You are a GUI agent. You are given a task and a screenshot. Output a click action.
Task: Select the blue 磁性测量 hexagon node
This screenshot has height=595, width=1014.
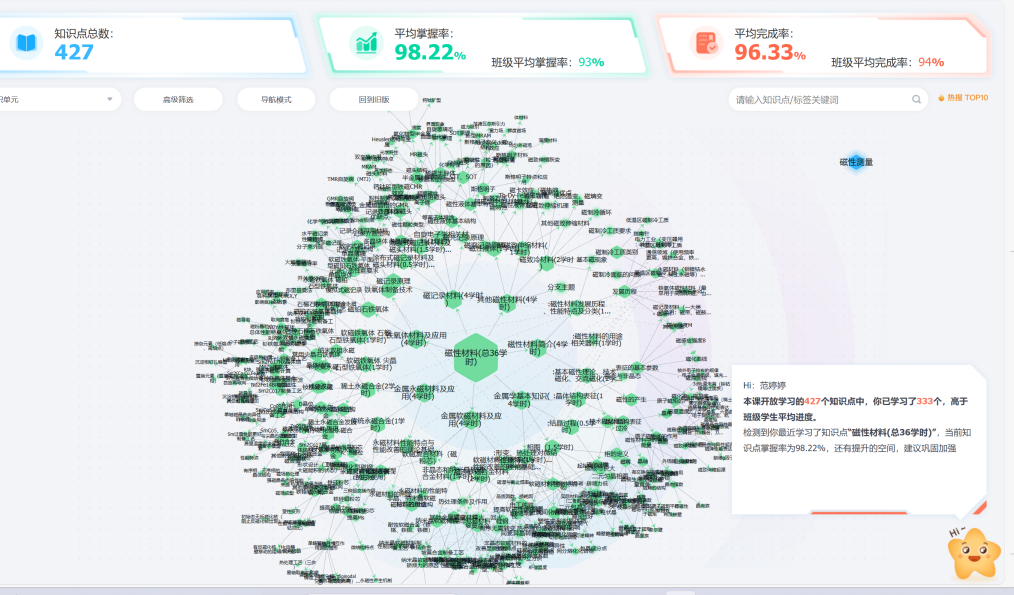856,162
